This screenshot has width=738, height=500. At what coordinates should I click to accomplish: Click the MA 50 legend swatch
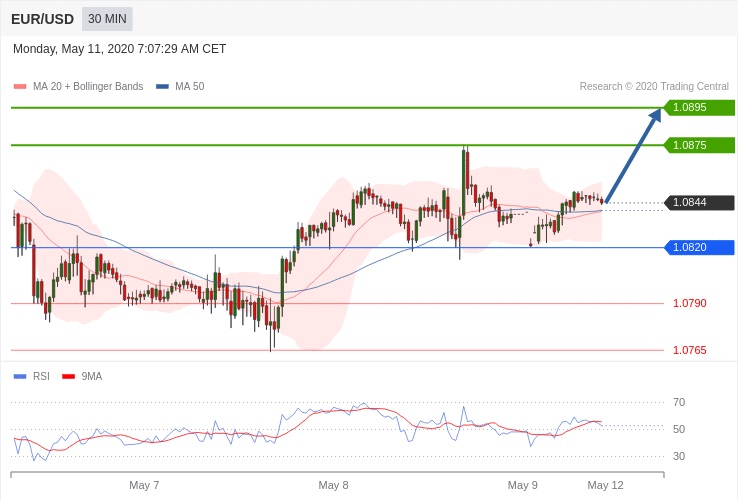(162, 87)
